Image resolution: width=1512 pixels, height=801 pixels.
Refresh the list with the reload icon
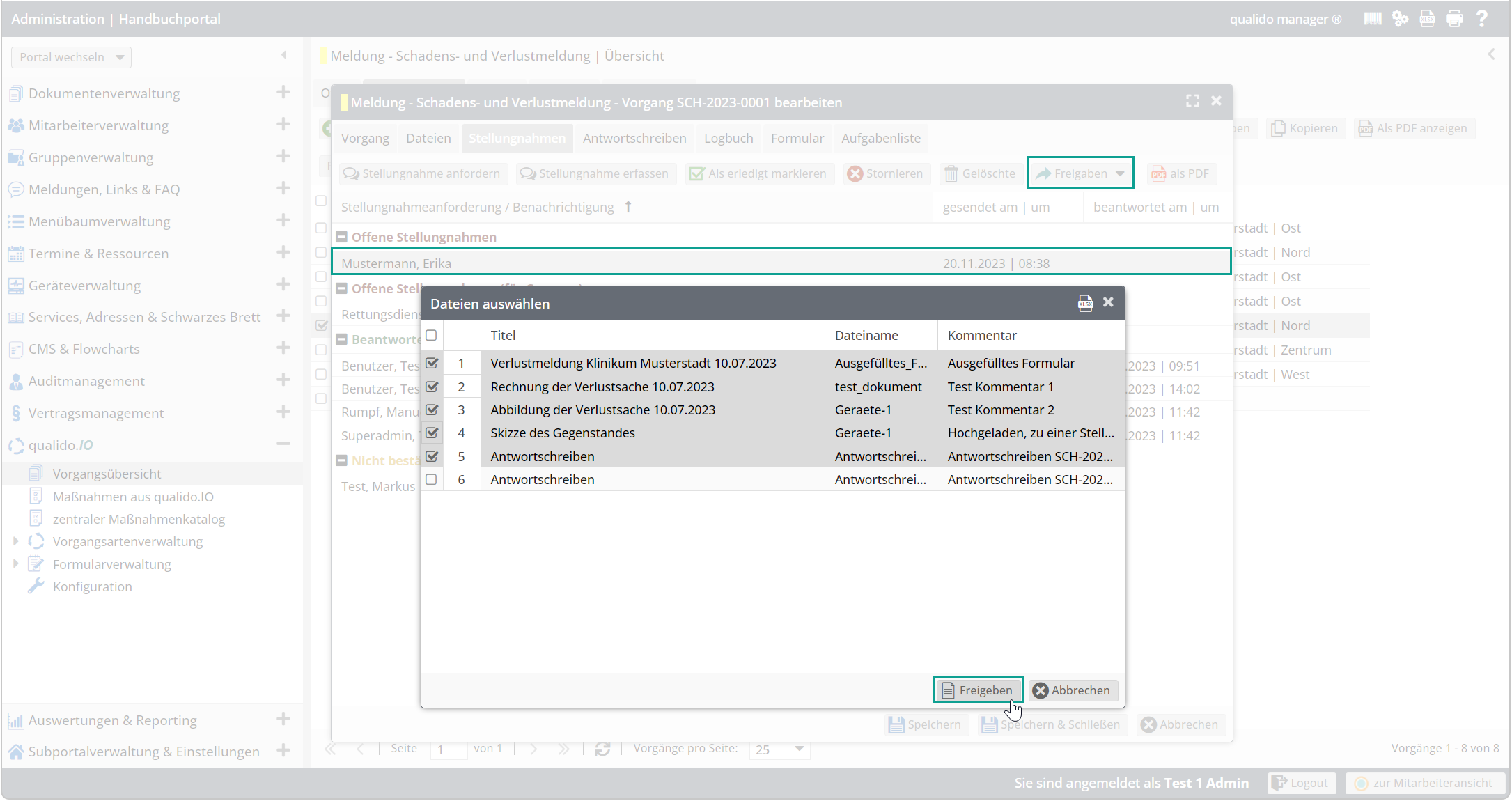(x=602, y=749)
